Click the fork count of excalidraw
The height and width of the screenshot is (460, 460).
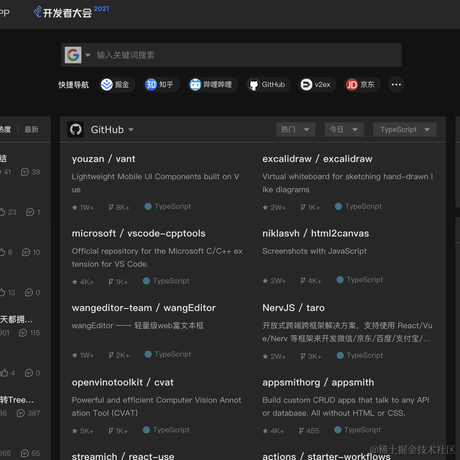click(x=310, y=207)
